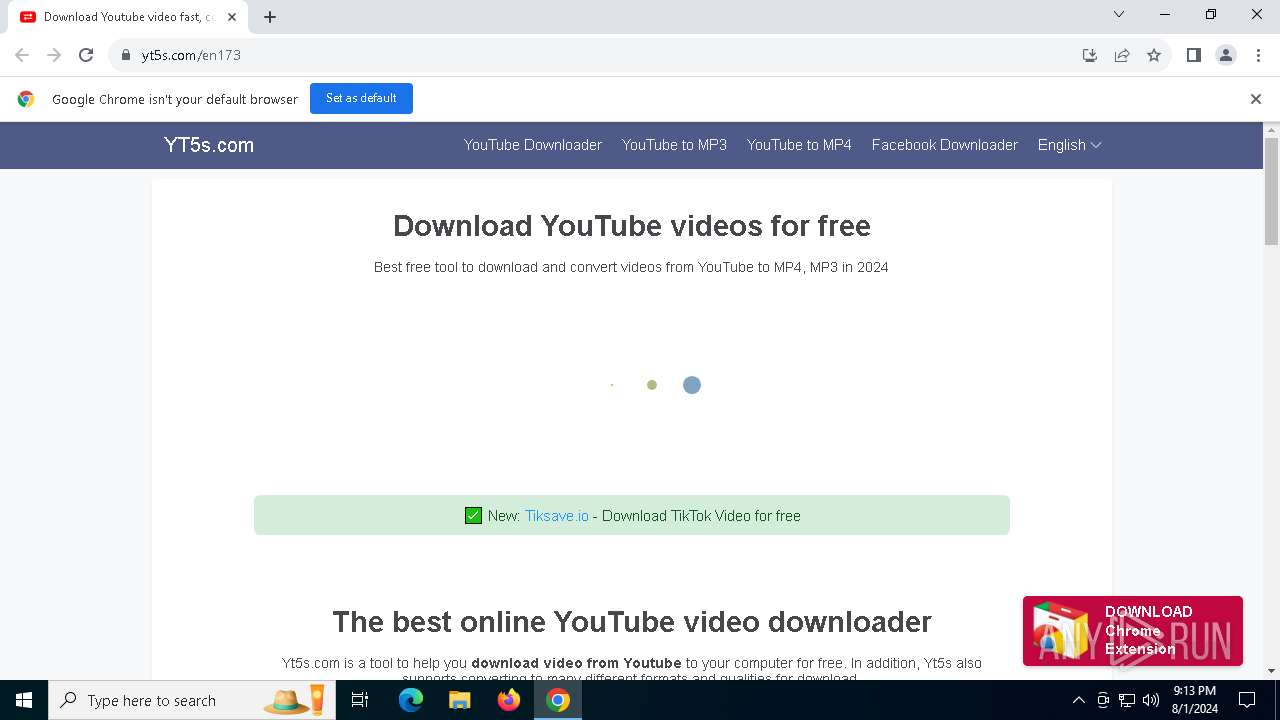Open the network icon in system tray
Image resolution: width=1280 pixels, height=720 pixels.
point(1127,700)
